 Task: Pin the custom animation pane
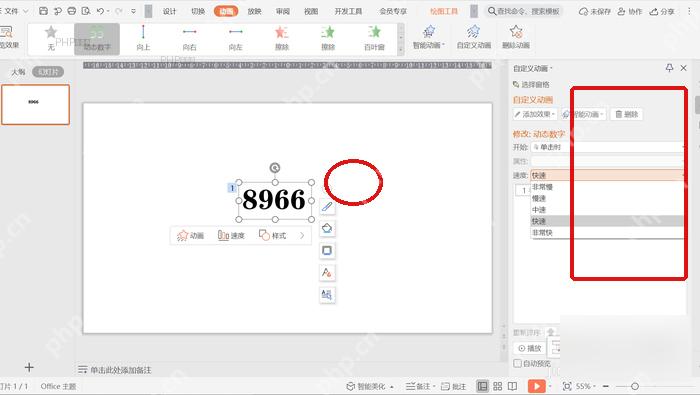click(669, 68)
